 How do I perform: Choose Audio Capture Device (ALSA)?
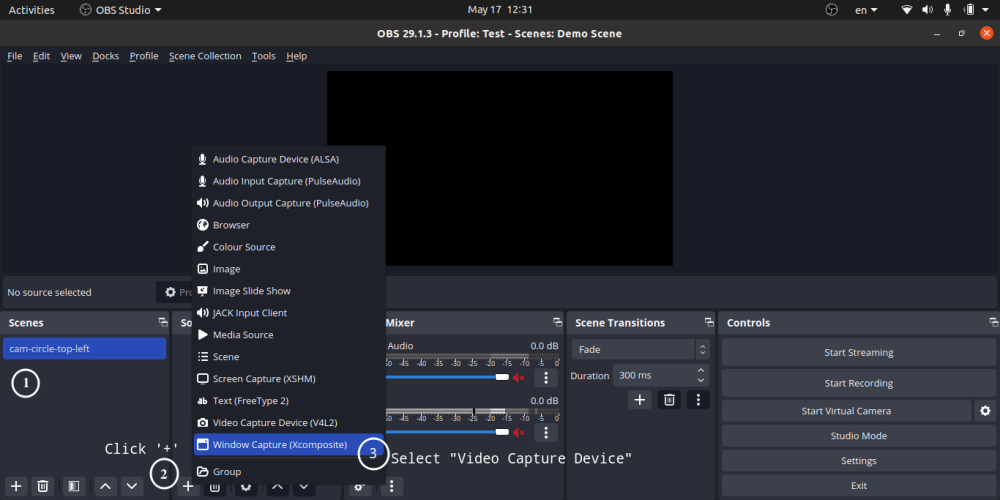[x=289, y=159]
